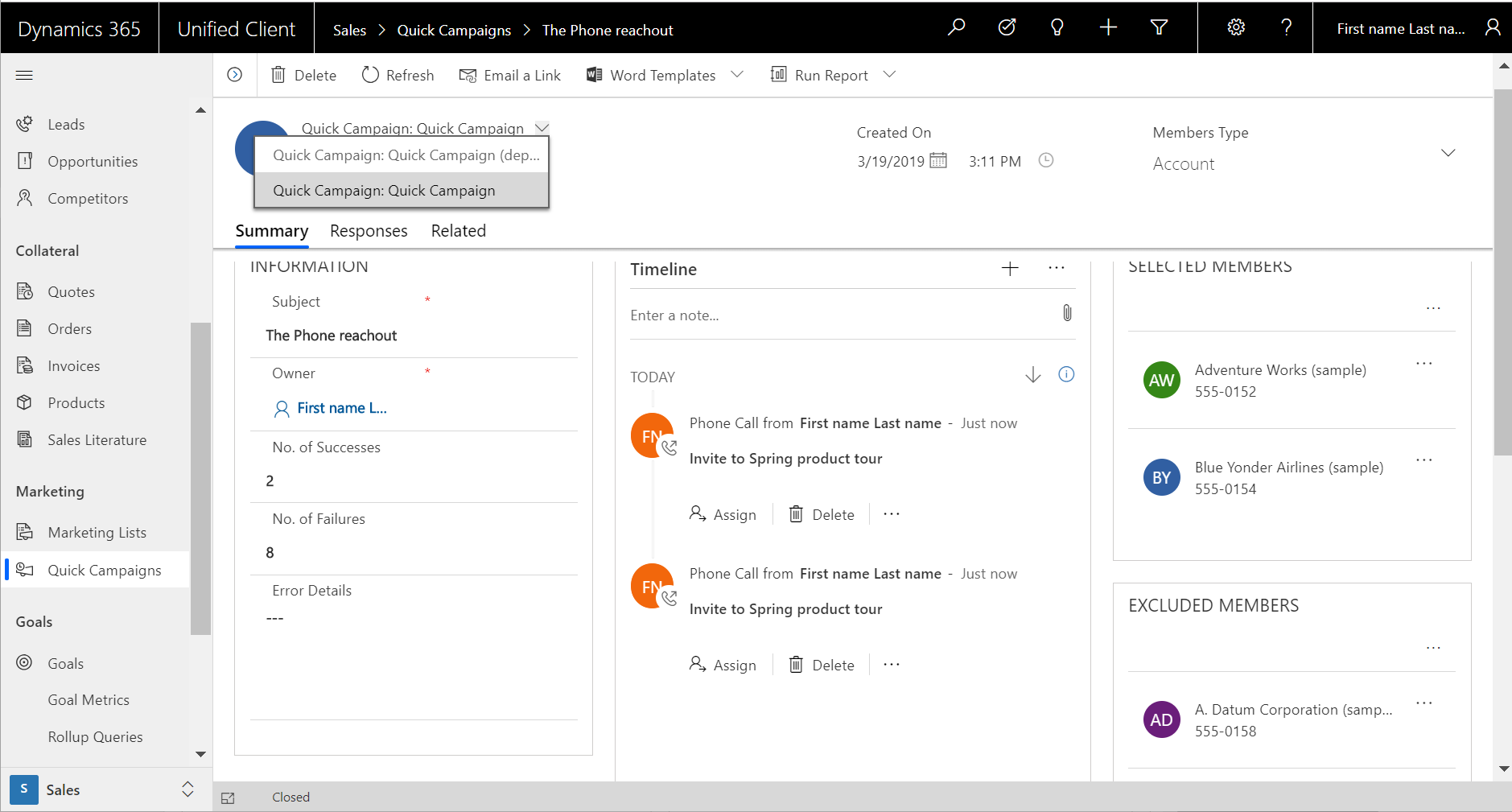Sort timeline using the down arrow icon

1033,375
